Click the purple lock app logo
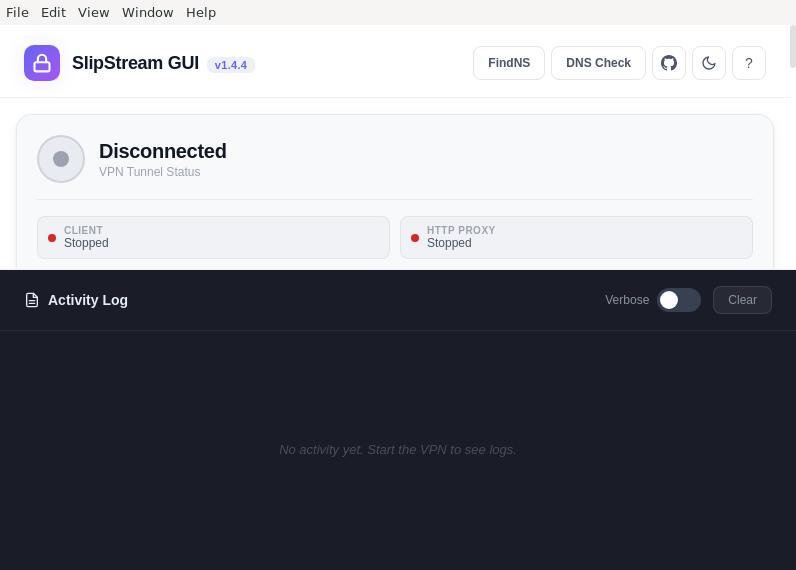The height and width of the screenshot is (570, 796). pyautogui.click(x=42, y=63)
